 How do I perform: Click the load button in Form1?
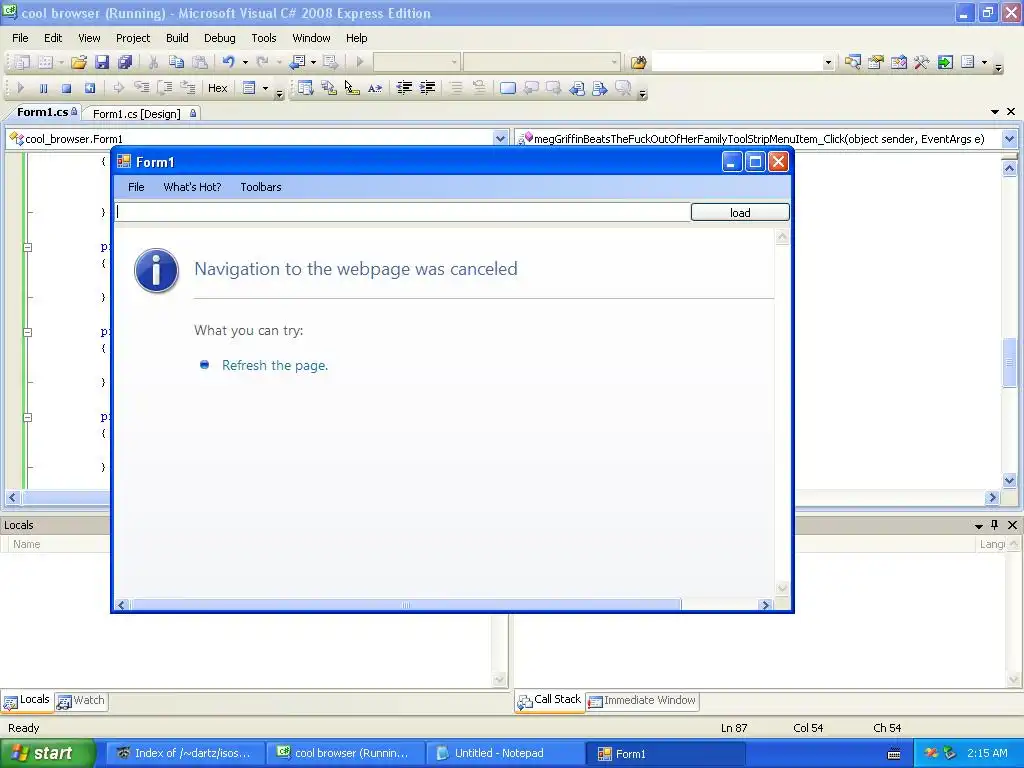[x=740, y=212]
